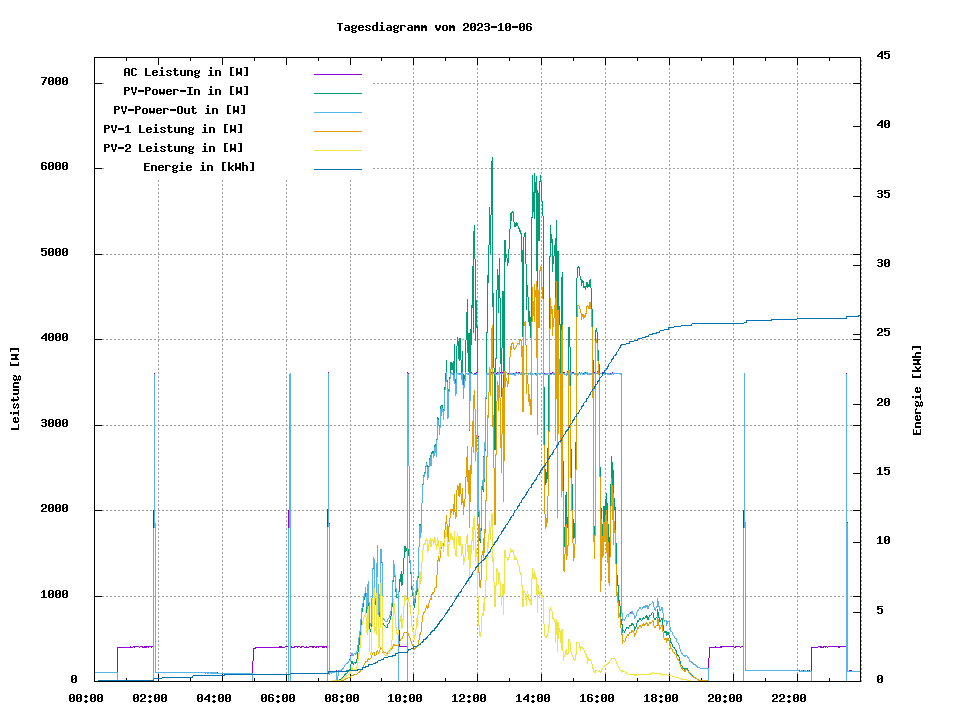Select the PV-2 Leistung legend label

pyautogui.click(x=173, y=148)
